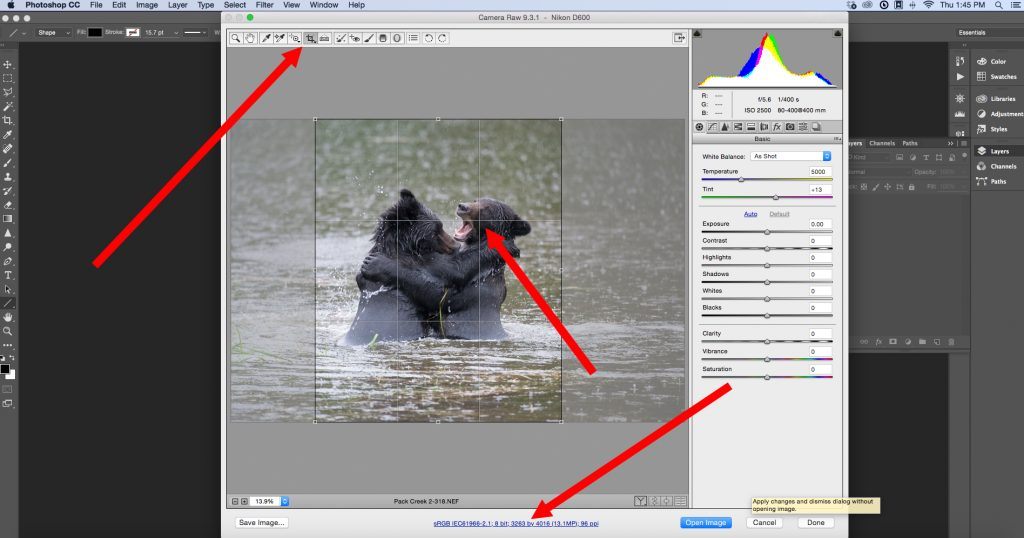Switch to the Channels tab
1024x538 pixels.
pos(882,143)
